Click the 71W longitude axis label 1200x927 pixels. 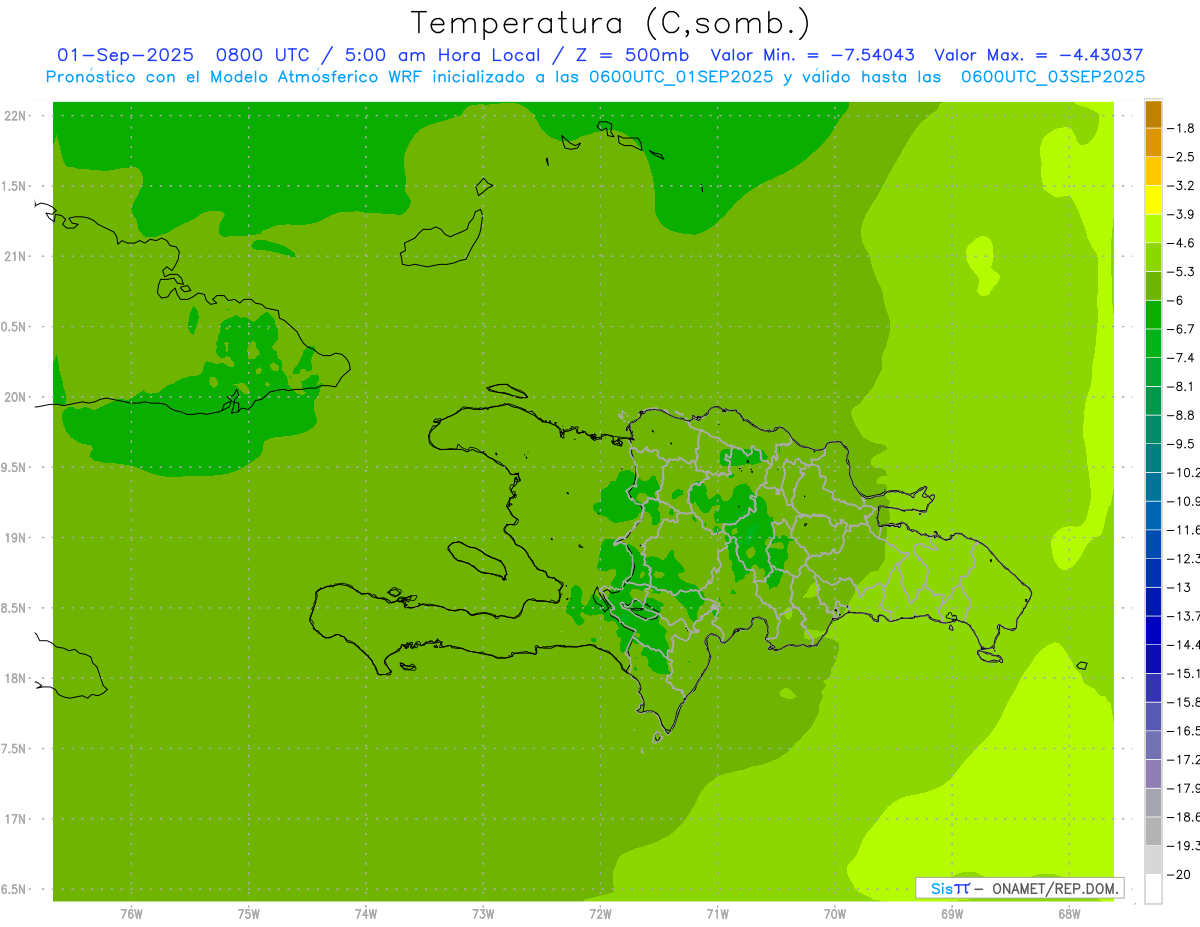[x=717, y=914]
